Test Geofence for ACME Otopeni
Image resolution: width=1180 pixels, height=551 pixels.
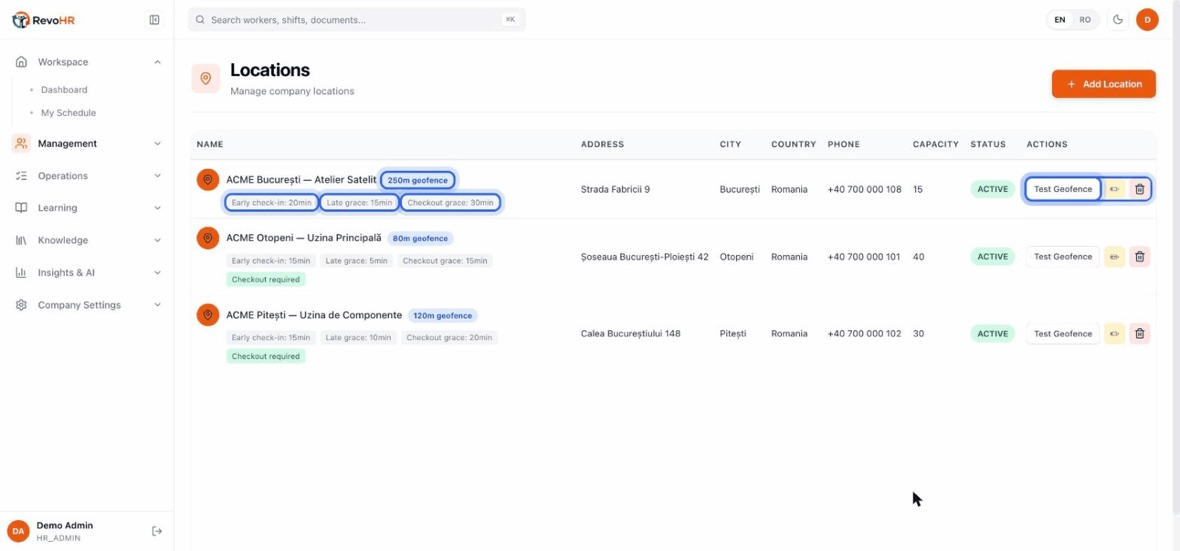[x=1063, y=257]
